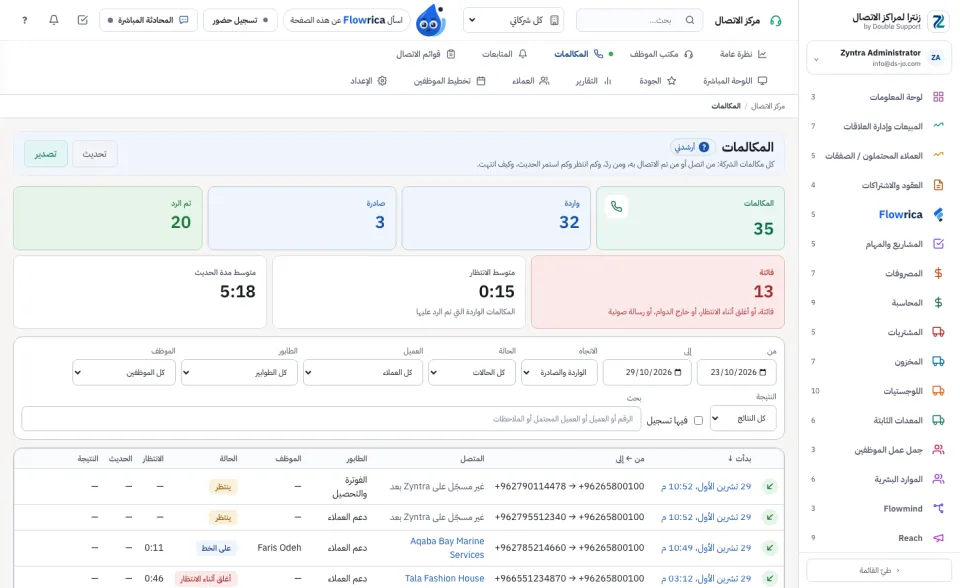Open لوحة المعلومات dashboard sidebar icon
This screenshot has width=960, height=588.
(938, 97)
